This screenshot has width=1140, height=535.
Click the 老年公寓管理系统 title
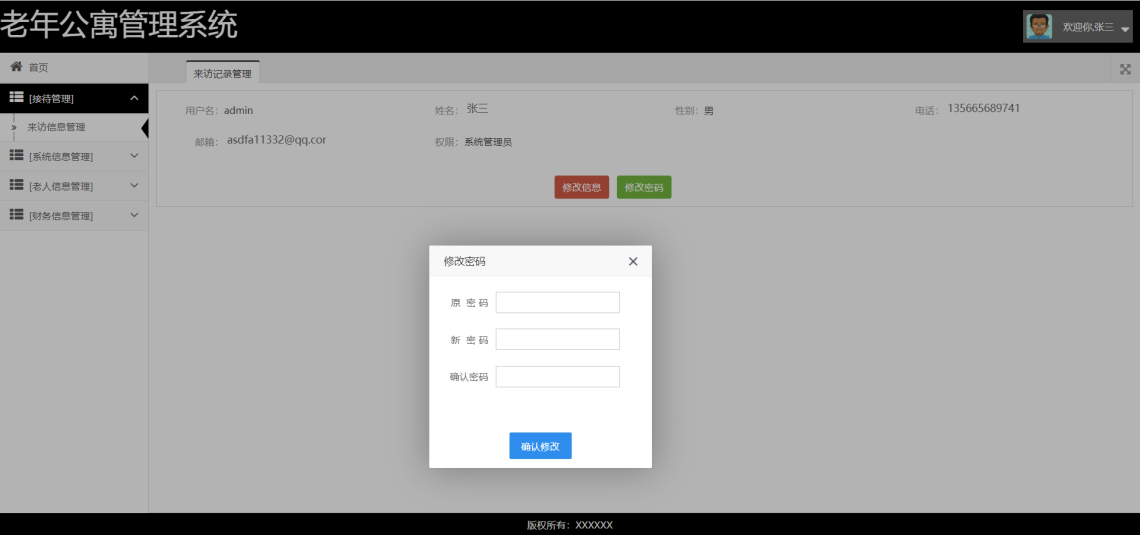tap(119, 26)
